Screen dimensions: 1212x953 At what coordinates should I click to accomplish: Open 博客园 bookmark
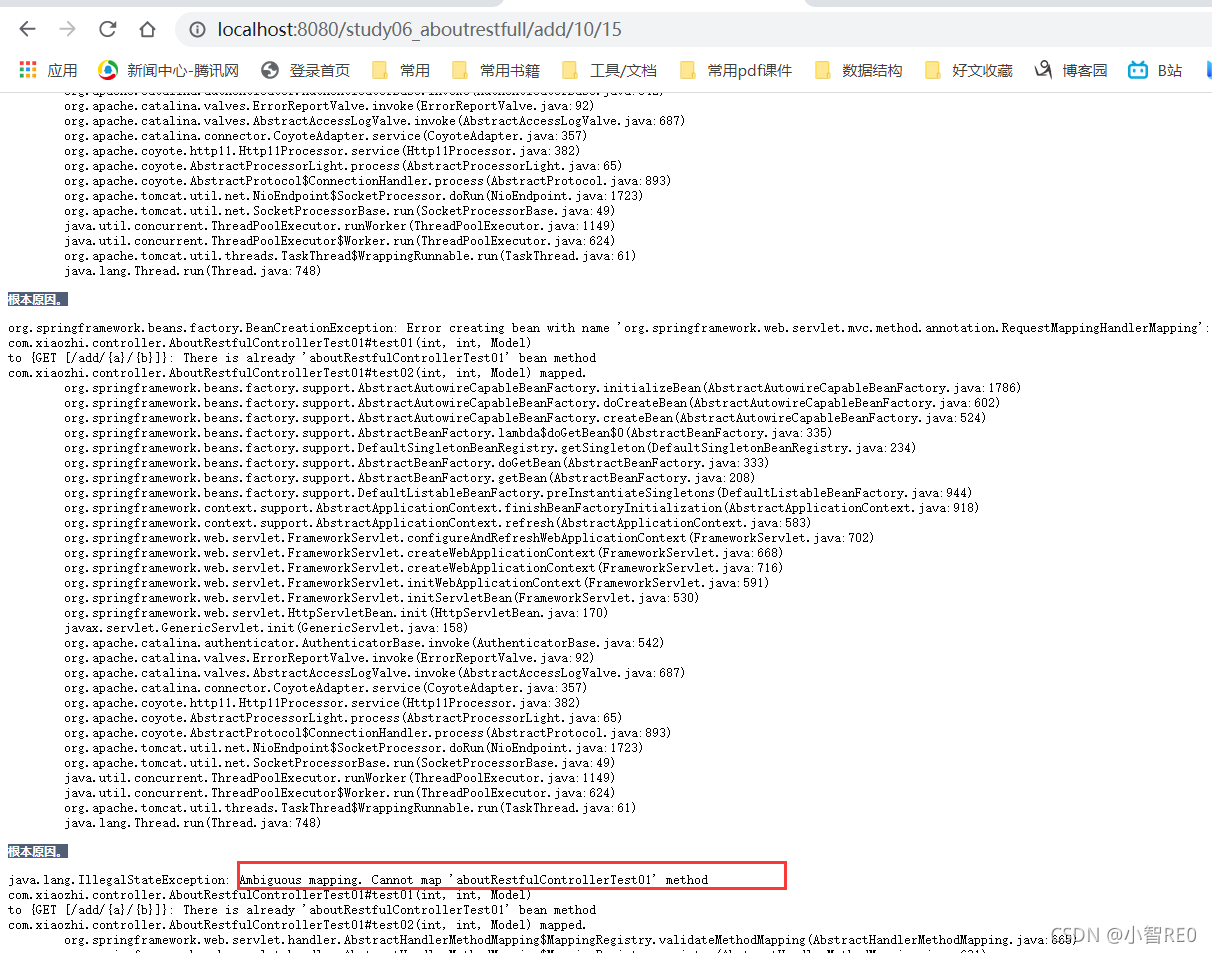(1071, 70)
